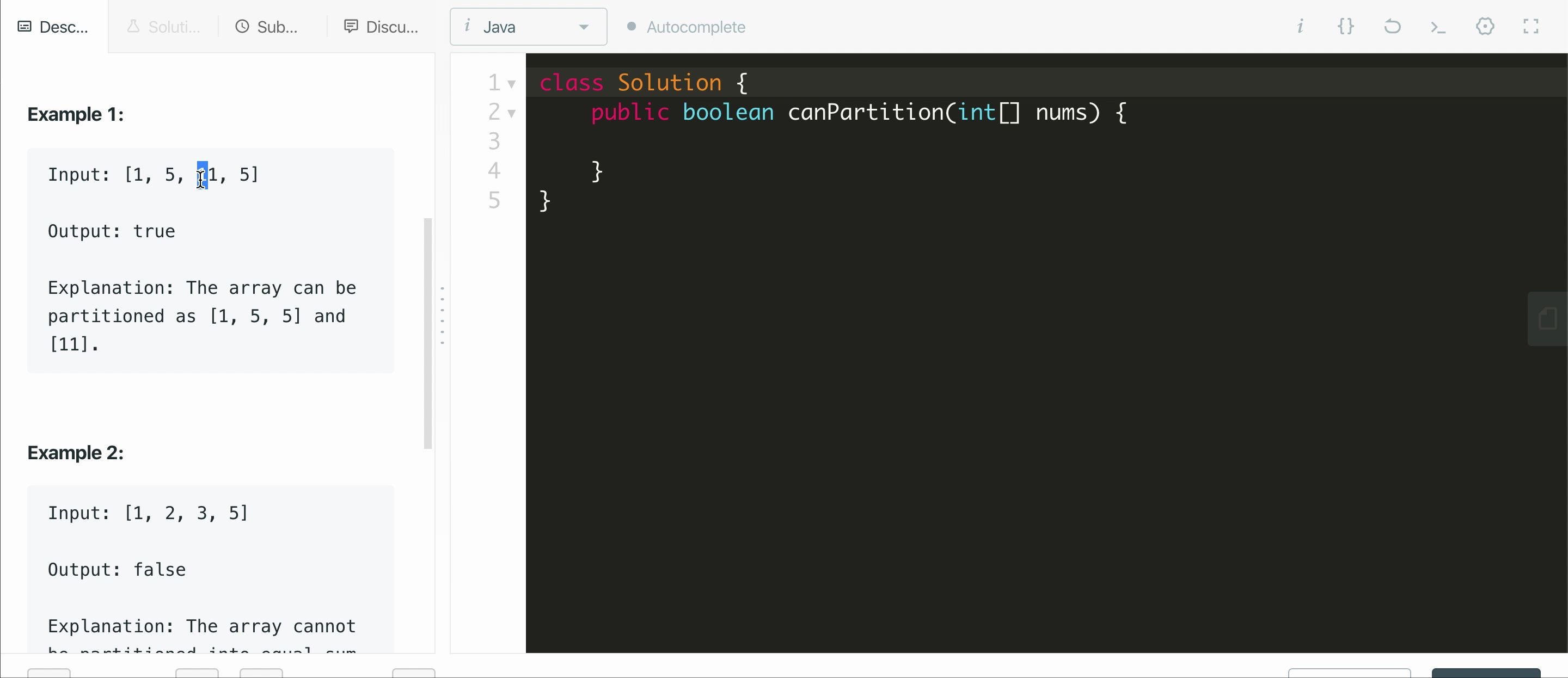Open the Submissions tab

[x=267, y=27]
